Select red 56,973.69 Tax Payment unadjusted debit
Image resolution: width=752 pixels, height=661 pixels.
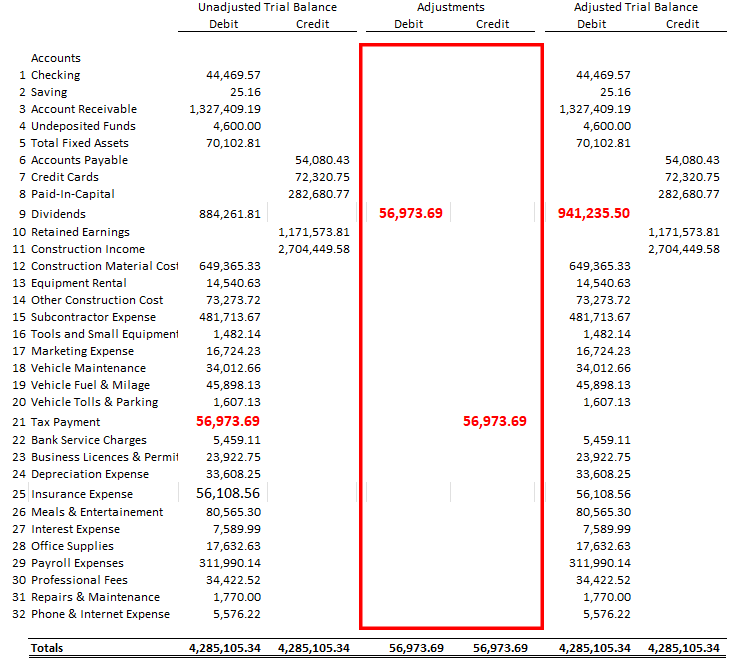click(x=228, y=422)
